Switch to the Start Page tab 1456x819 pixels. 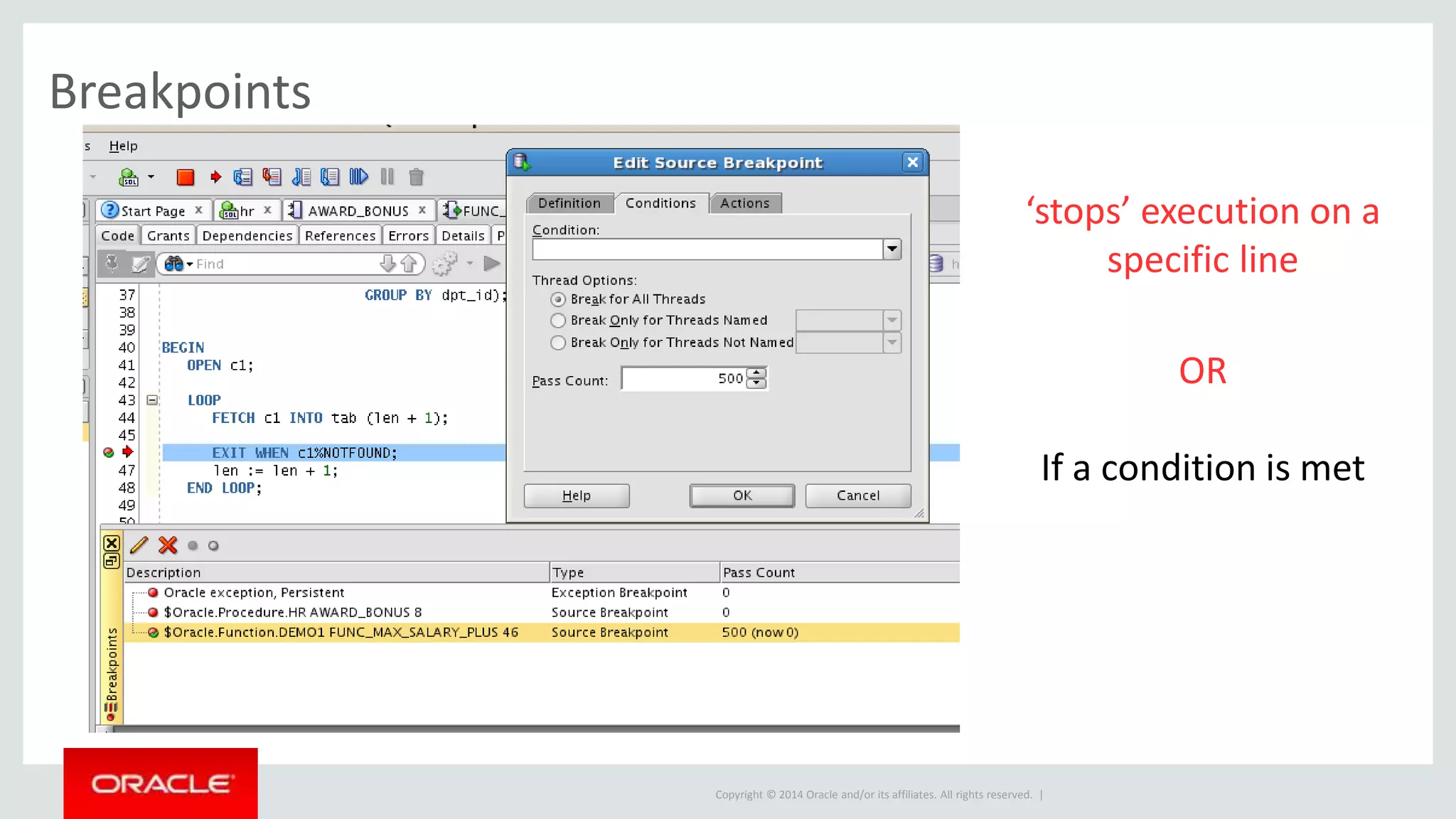tap(152, 211)
